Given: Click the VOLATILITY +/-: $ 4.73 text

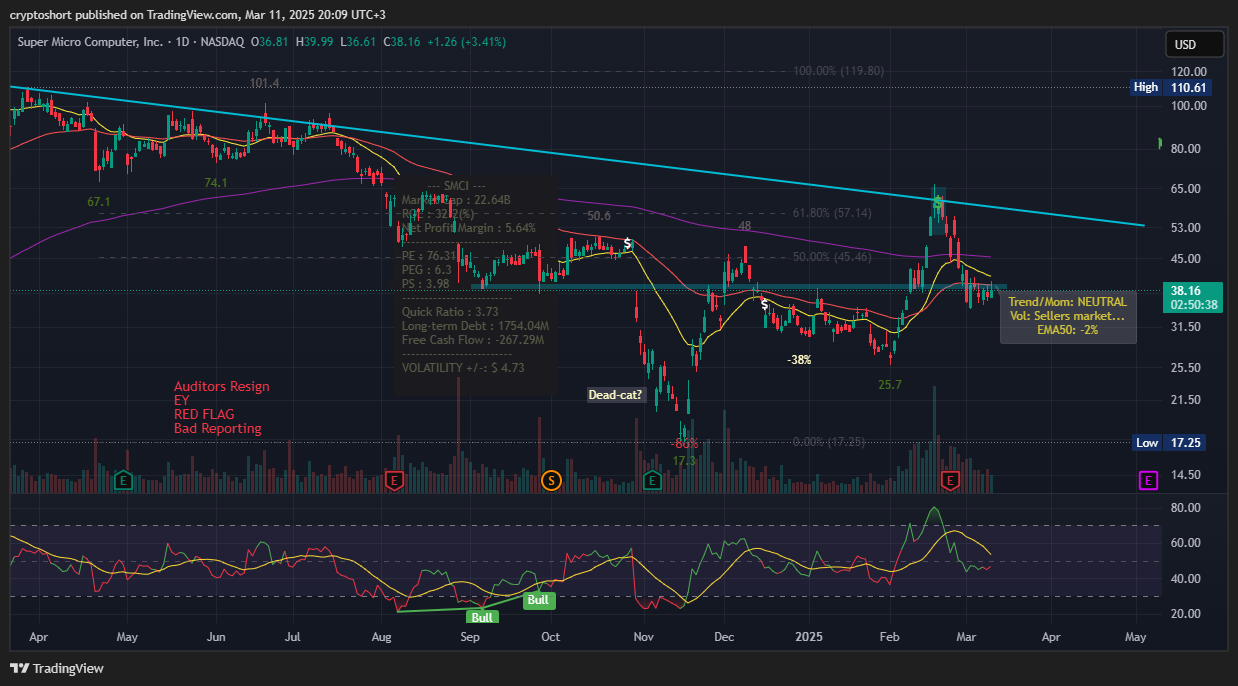Looking at the screenshot, I should (463, 367).
